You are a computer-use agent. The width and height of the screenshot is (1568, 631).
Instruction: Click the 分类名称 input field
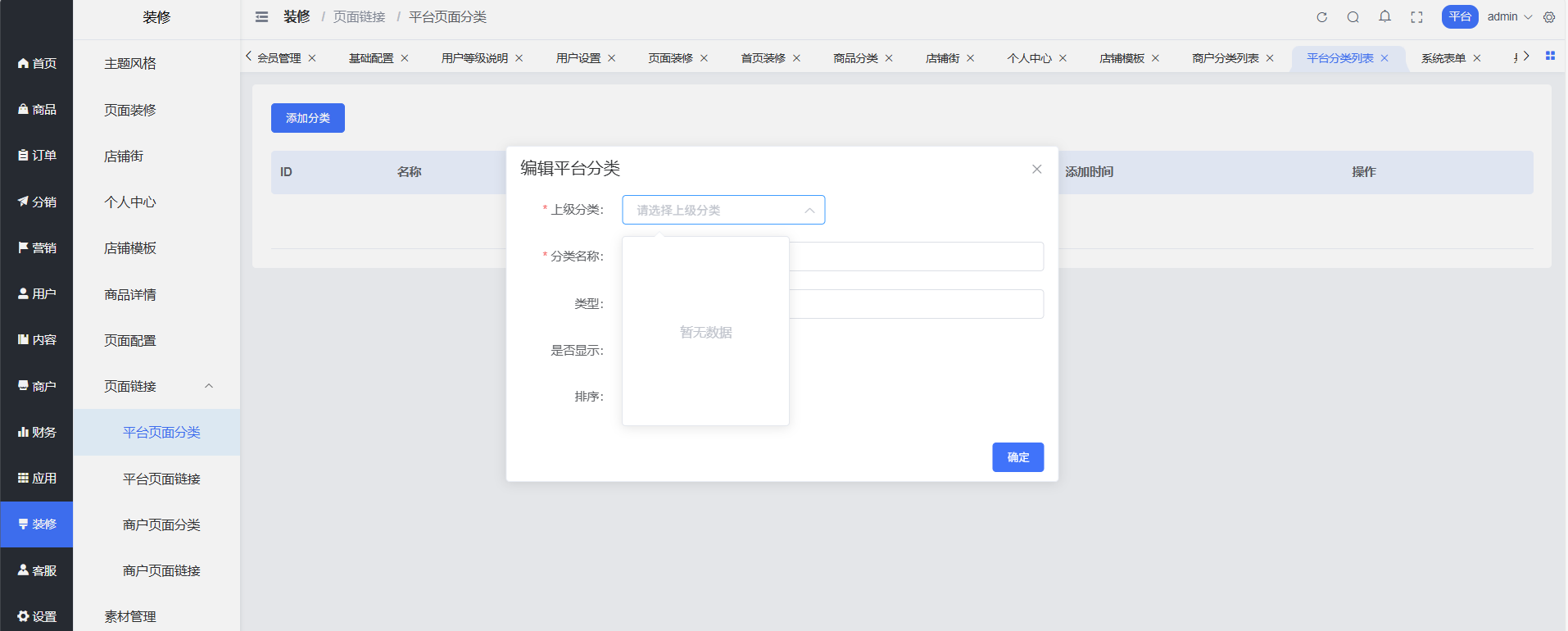(915, 256)
